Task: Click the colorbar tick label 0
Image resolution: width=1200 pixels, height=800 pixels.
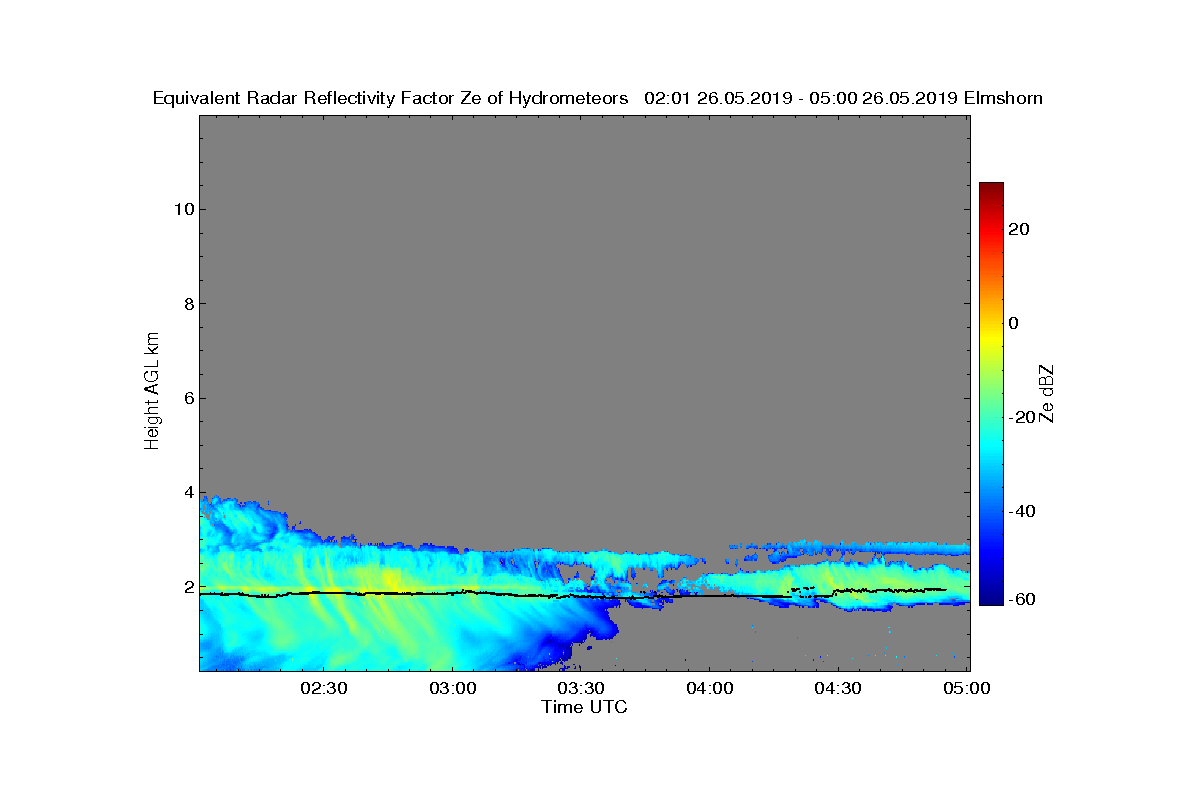Action: pos(1015,323)
